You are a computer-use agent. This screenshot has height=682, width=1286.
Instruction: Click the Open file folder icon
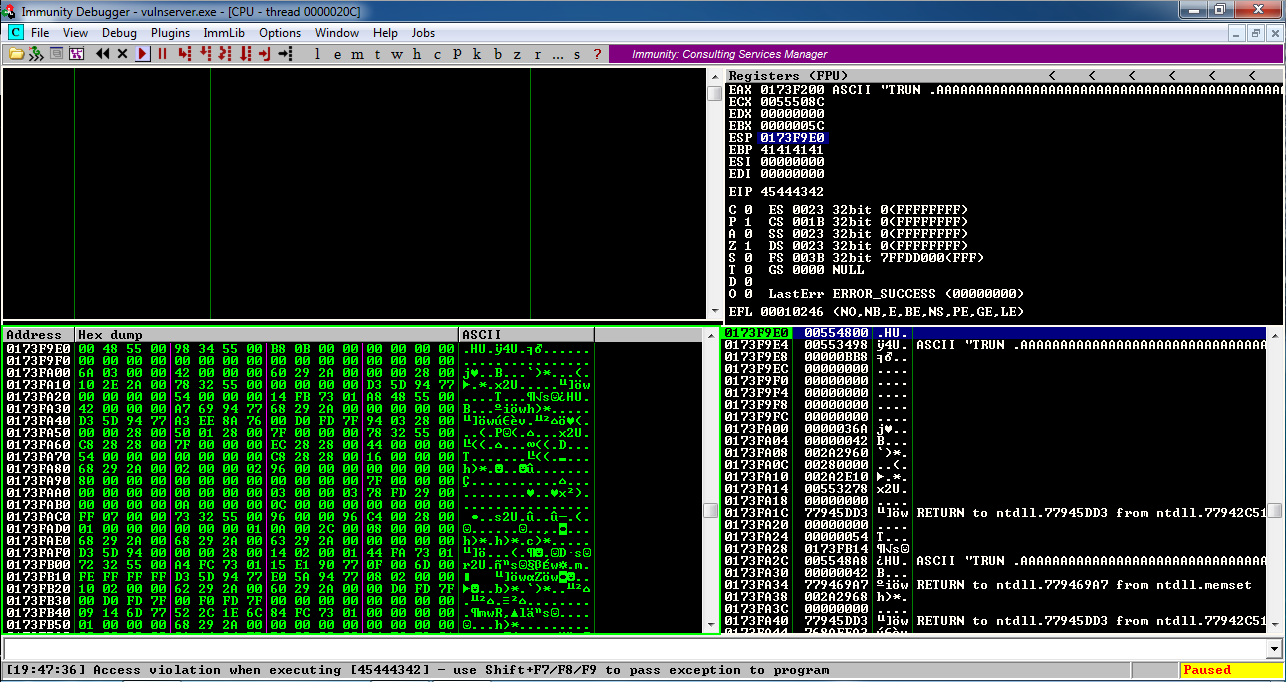16,54
